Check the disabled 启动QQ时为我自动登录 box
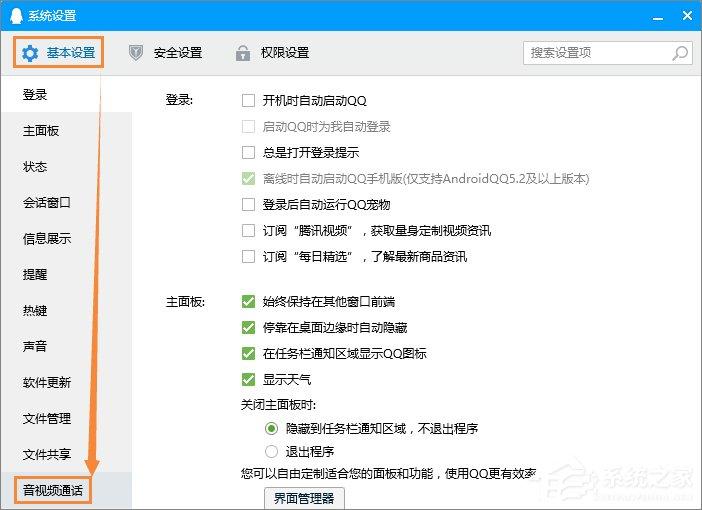Image resolution: width=702 pixels, height=510 pixels. coord(248,126)
